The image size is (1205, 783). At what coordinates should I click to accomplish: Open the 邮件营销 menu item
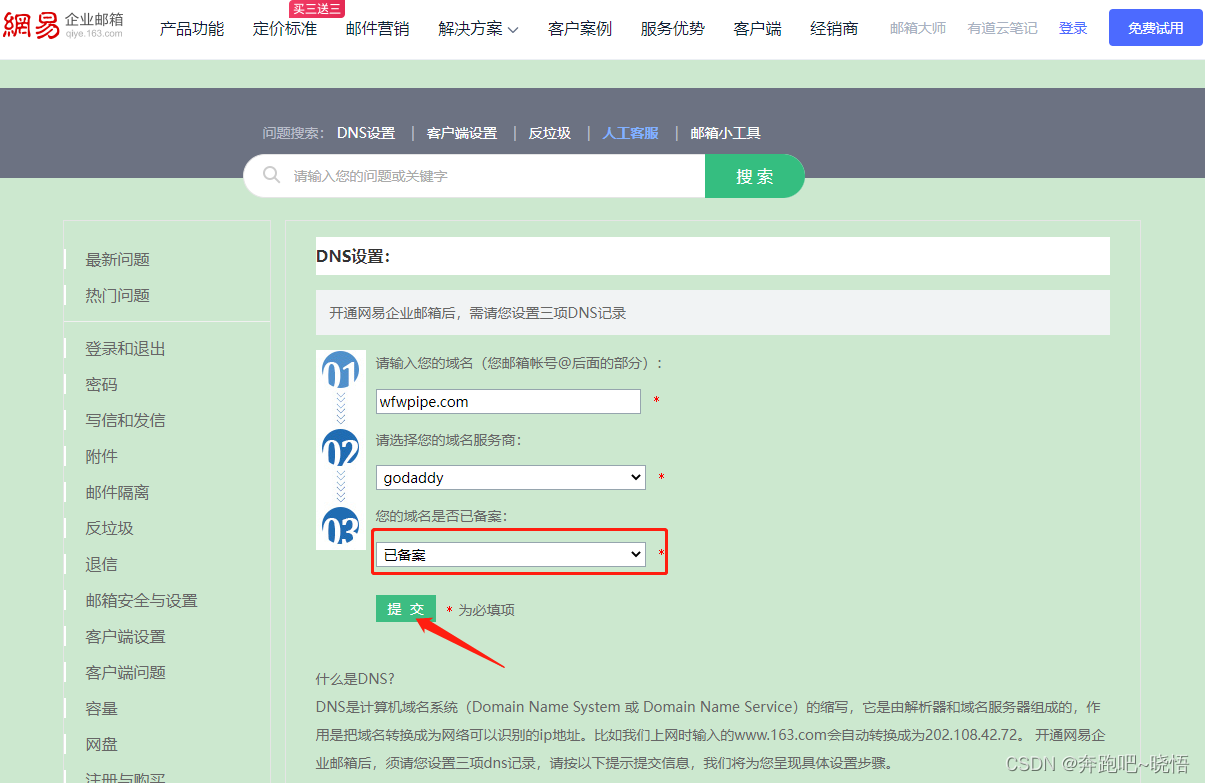(378, 29)
